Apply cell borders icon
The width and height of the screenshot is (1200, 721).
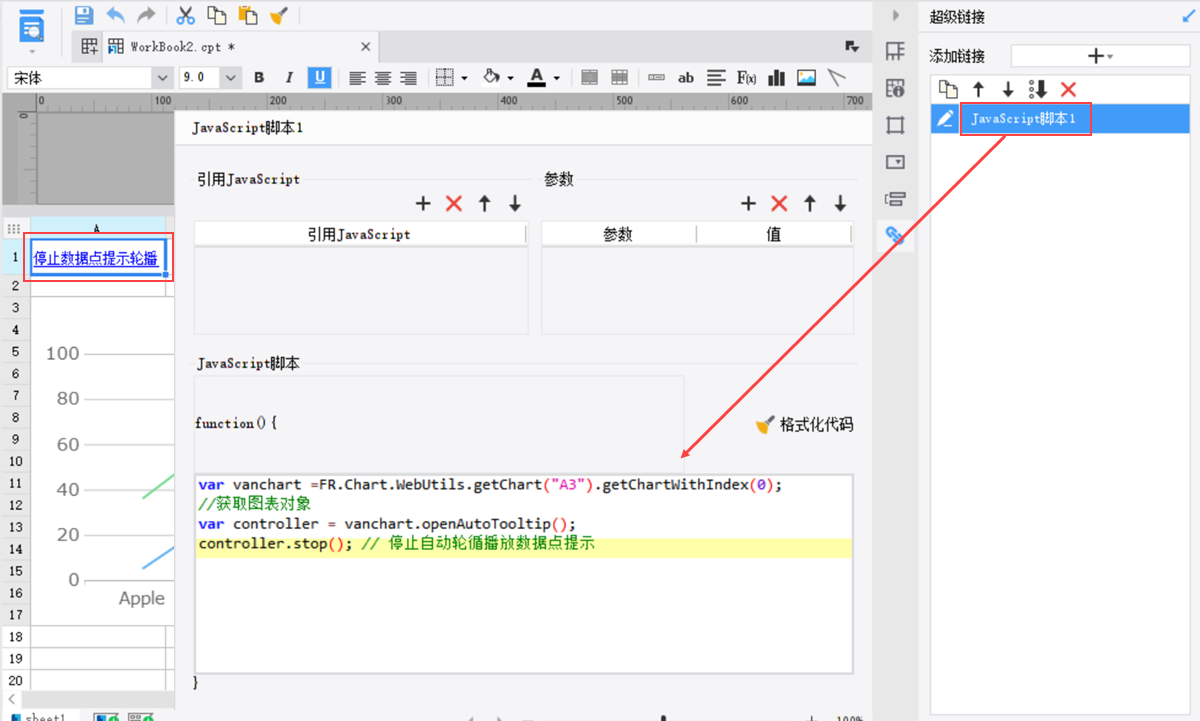point(446,77)
